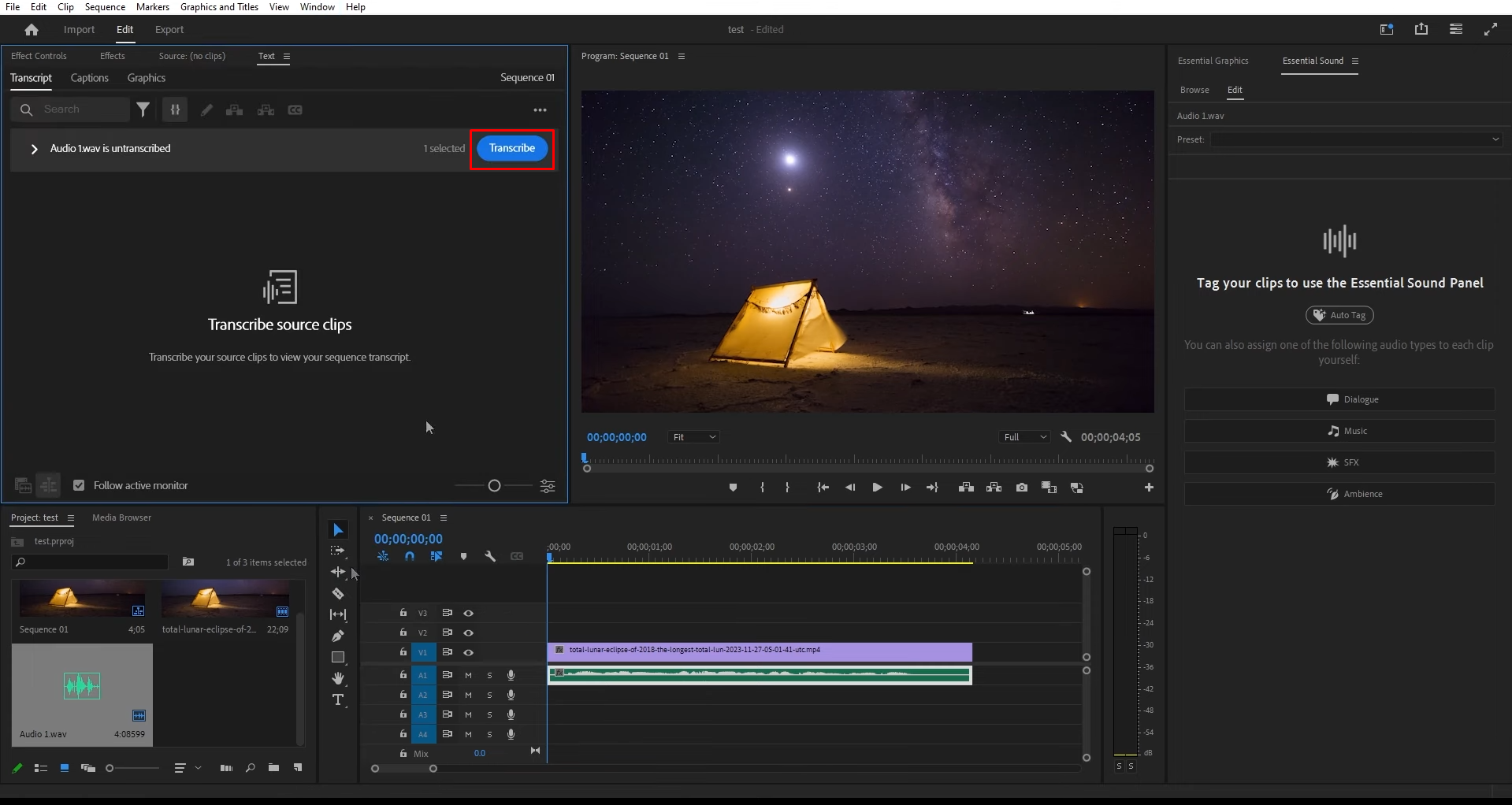Adjust the zoom slider in the Text panel
1512x805 pixels.
click(494, 486)
